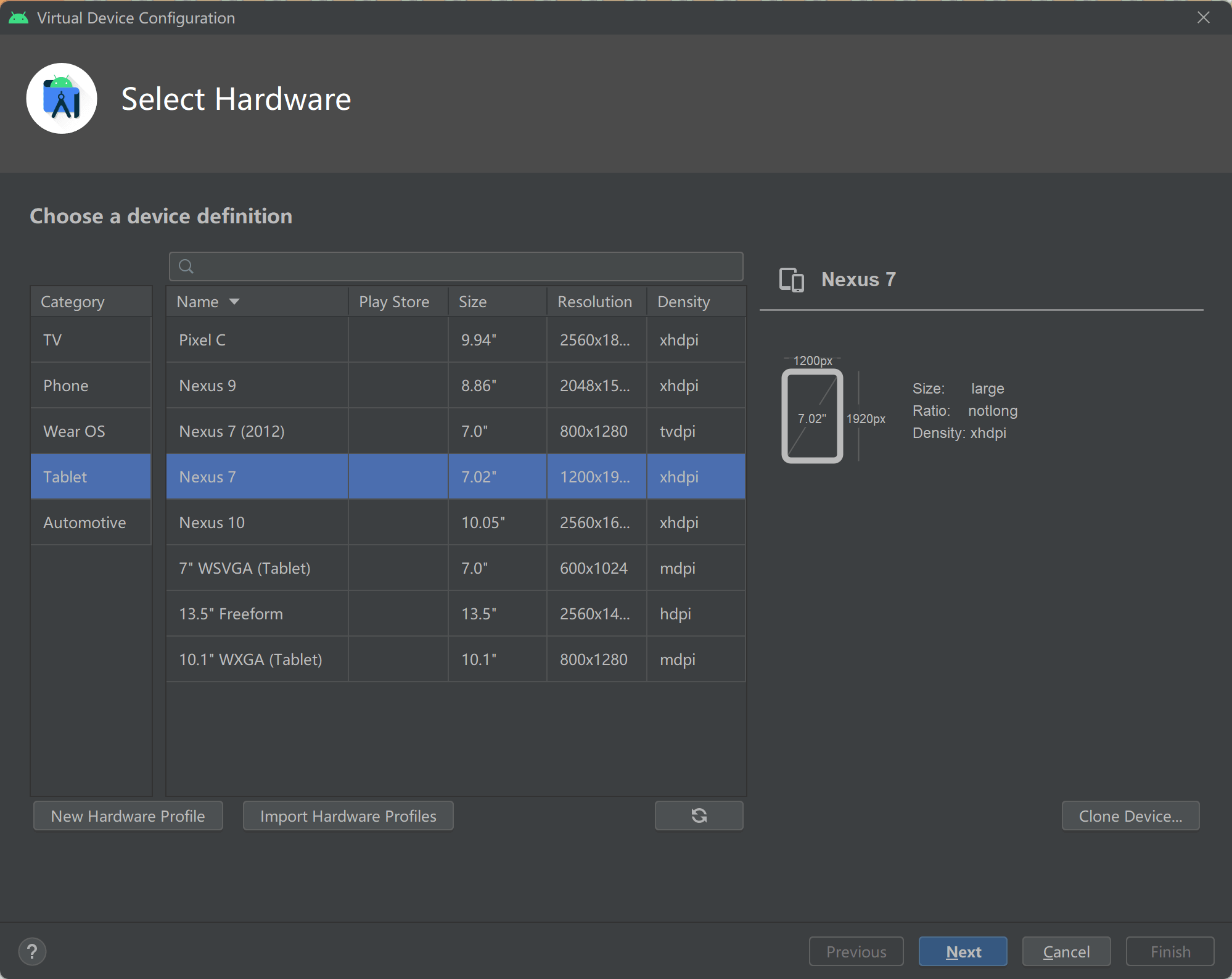Click the Android Studio logo icon
Image resolution: width=1232 pixels, height=979 pixels.
click(x=62, y=99)
